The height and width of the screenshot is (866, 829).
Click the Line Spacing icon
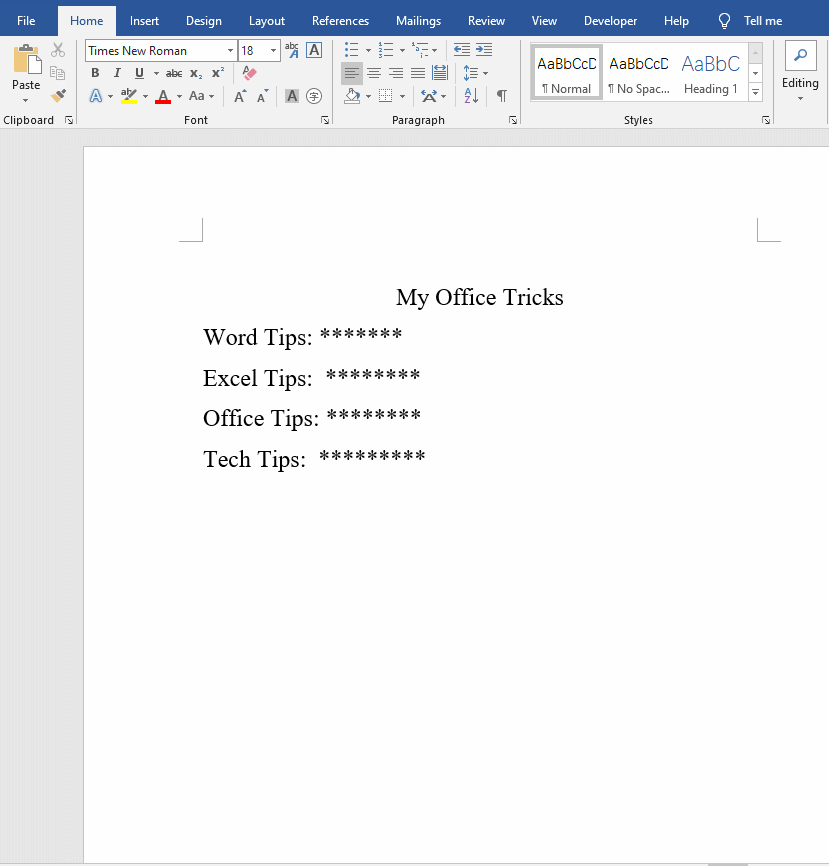point(471,73)
